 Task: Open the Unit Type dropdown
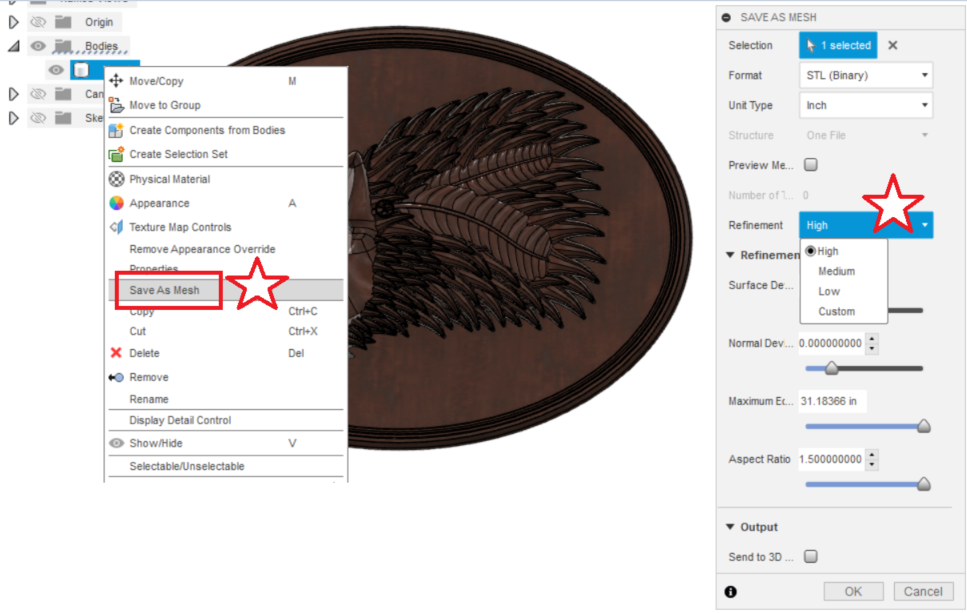[x=865, y=105]
